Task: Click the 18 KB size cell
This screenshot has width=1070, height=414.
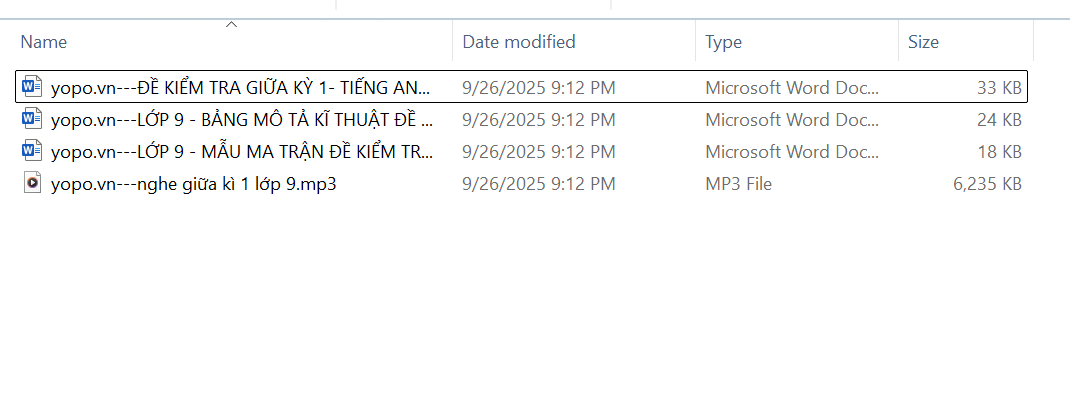Action: tap(999, 152)
